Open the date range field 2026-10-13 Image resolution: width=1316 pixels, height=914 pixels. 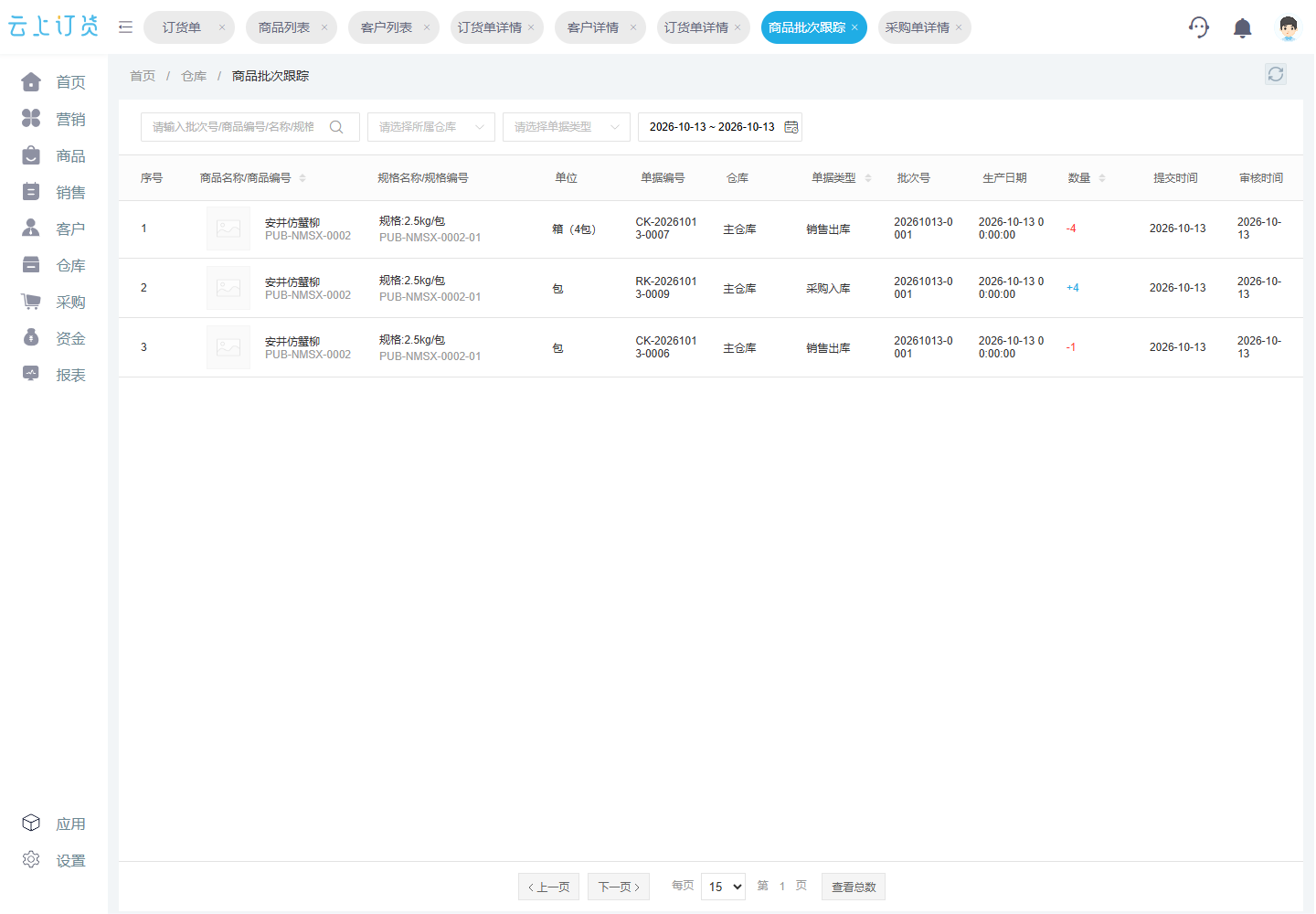coord(720,127)
